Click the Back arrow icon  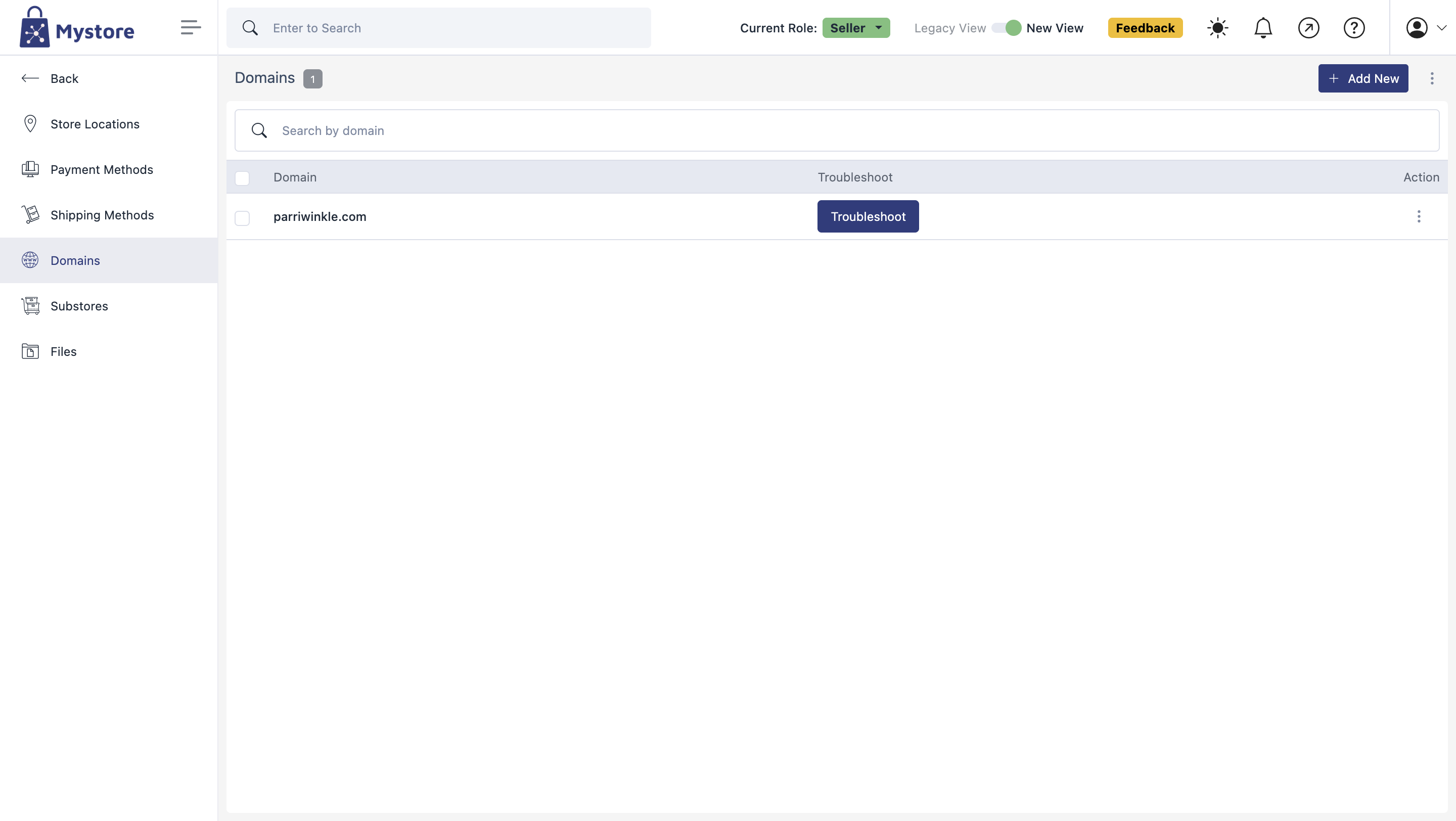tap(30, 78)
